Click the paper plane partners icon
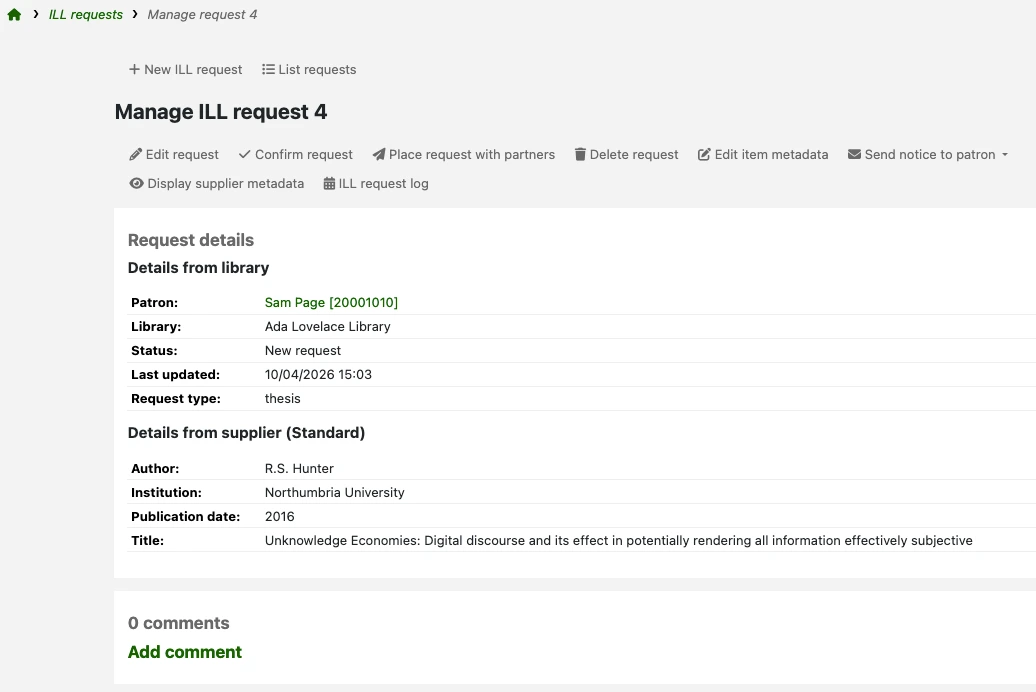Viewport: 1036px width, 692px height. pos(379,155)
